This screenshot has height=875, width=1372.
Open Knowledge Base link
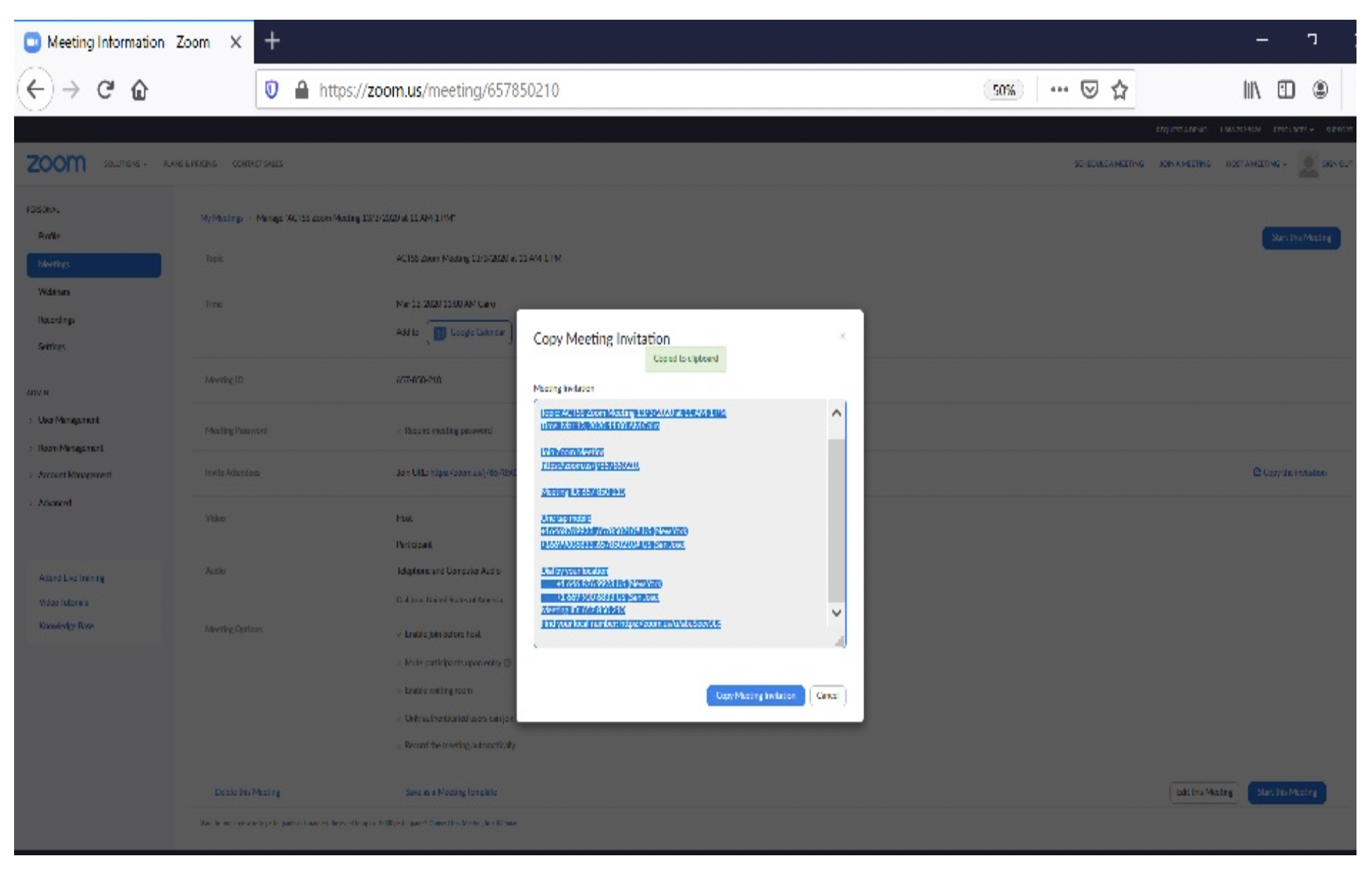[x=66, y=626]
